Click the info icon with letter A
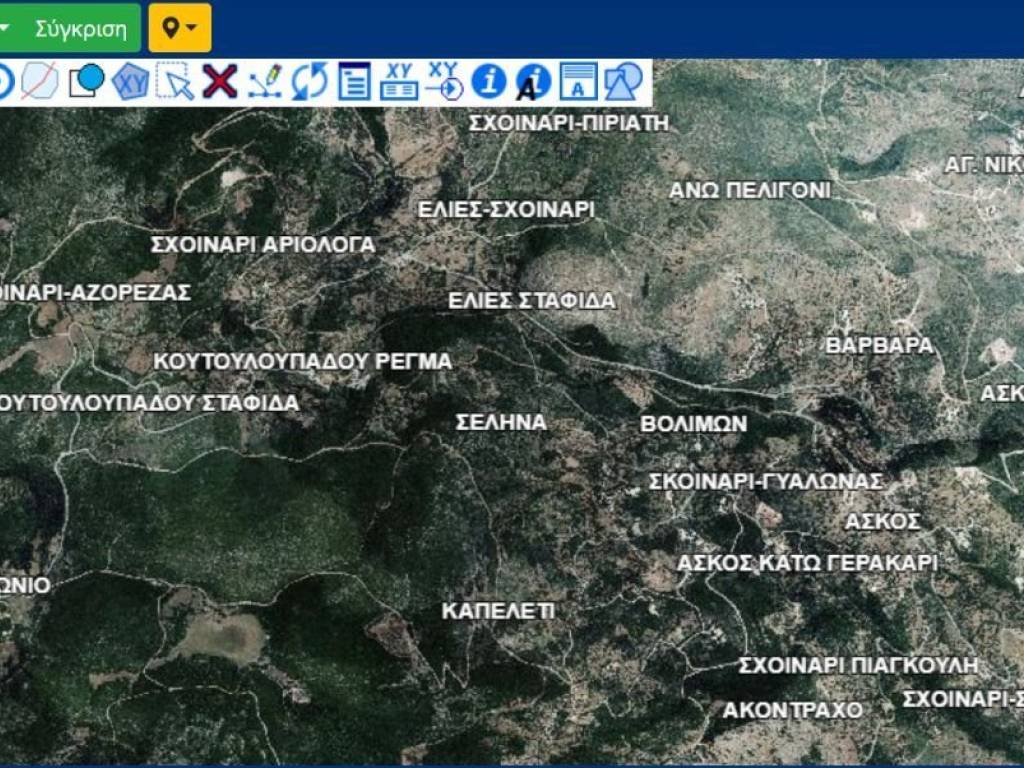This screenshot has height=768, width=1024. click(x=533, y=81)
